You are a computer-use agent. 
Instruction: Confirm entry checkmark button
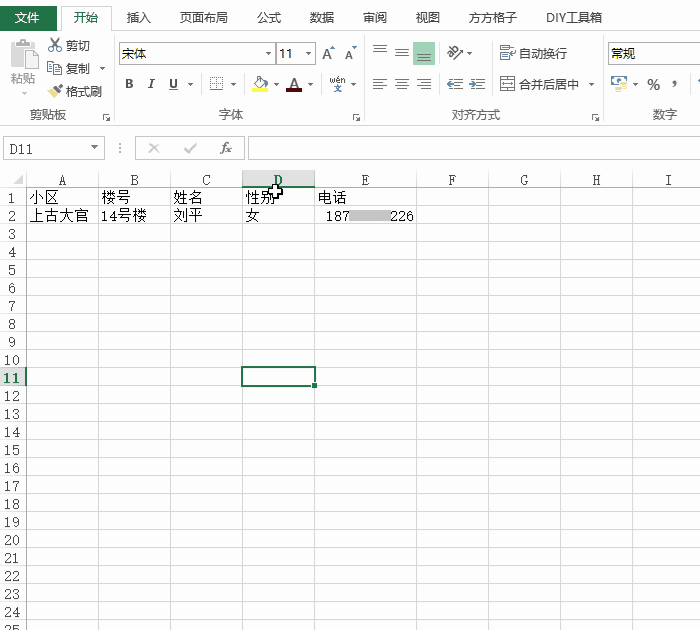pyautogui.click(x=190, y=148)
